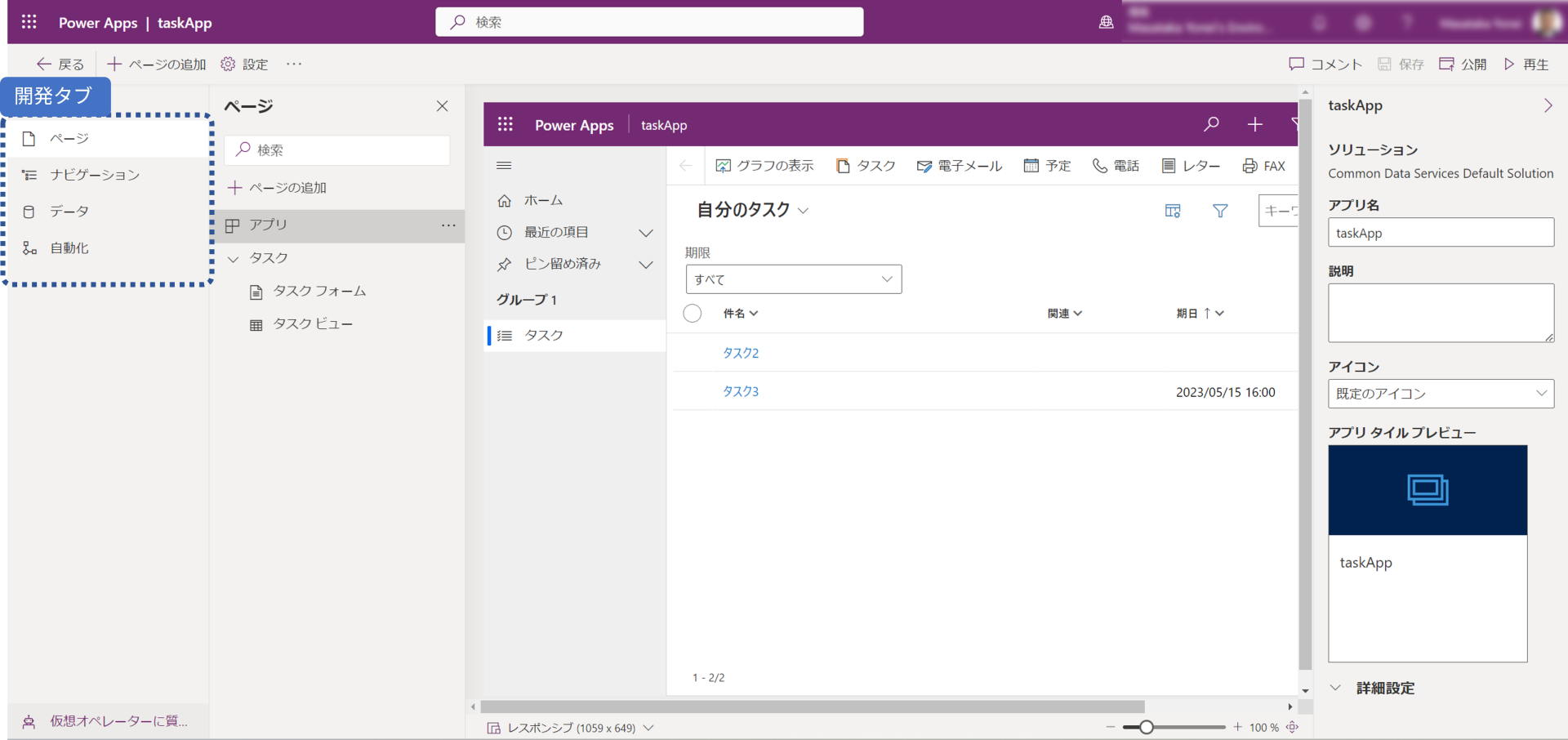Viewport: 1568px width, 740px height.
Task: Expand 最近の項目 in the preview sitemap
Action: coord(645,234)
